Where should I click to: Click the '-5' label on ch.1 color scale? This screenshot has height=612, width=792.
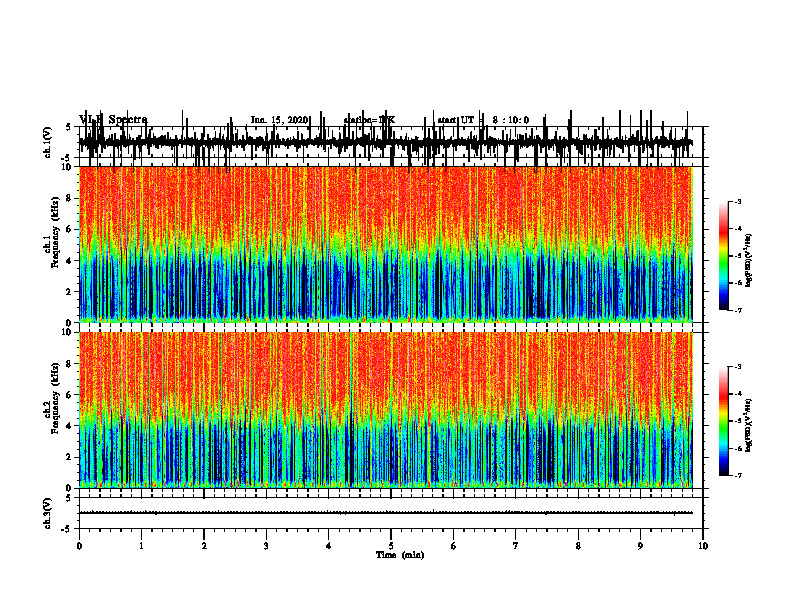[x=738, y=256]
